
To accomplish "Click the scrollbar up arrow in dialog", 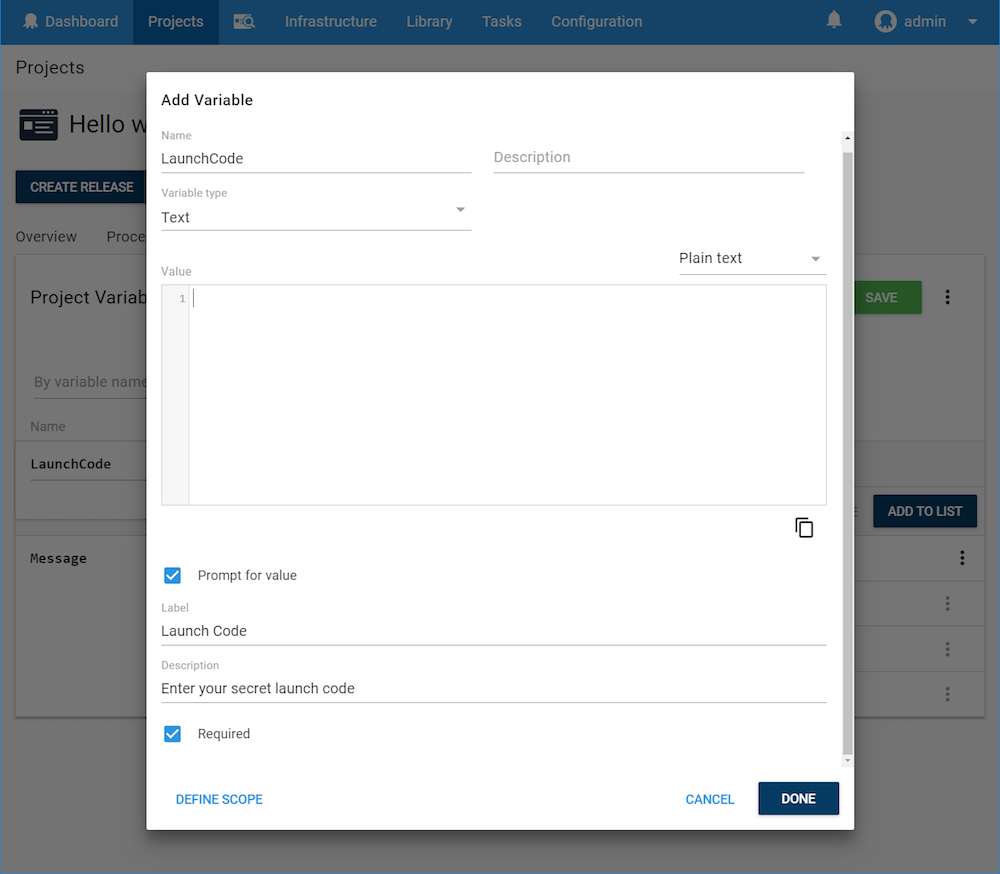I will click(848, 138).
